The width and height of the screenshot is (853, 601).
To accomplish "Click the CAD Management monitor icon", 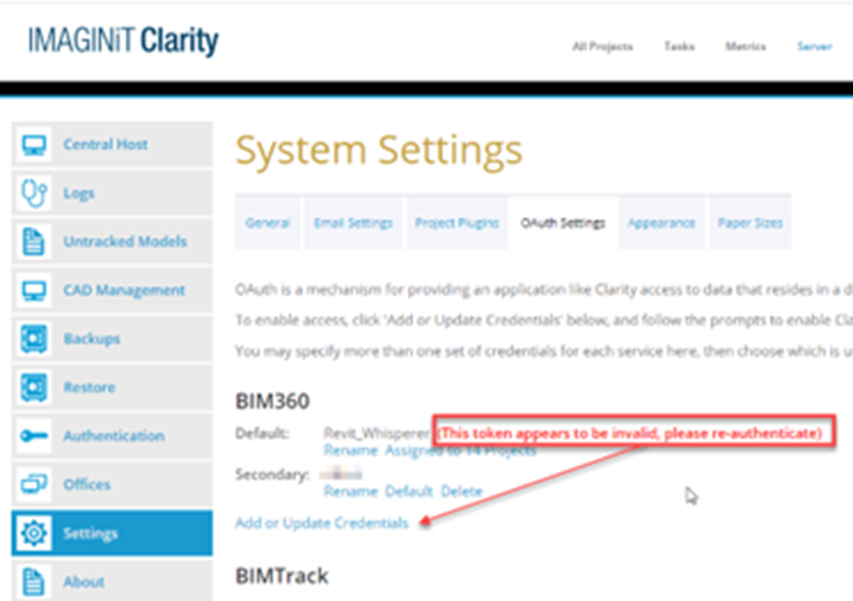I will [x=34, y=290].
